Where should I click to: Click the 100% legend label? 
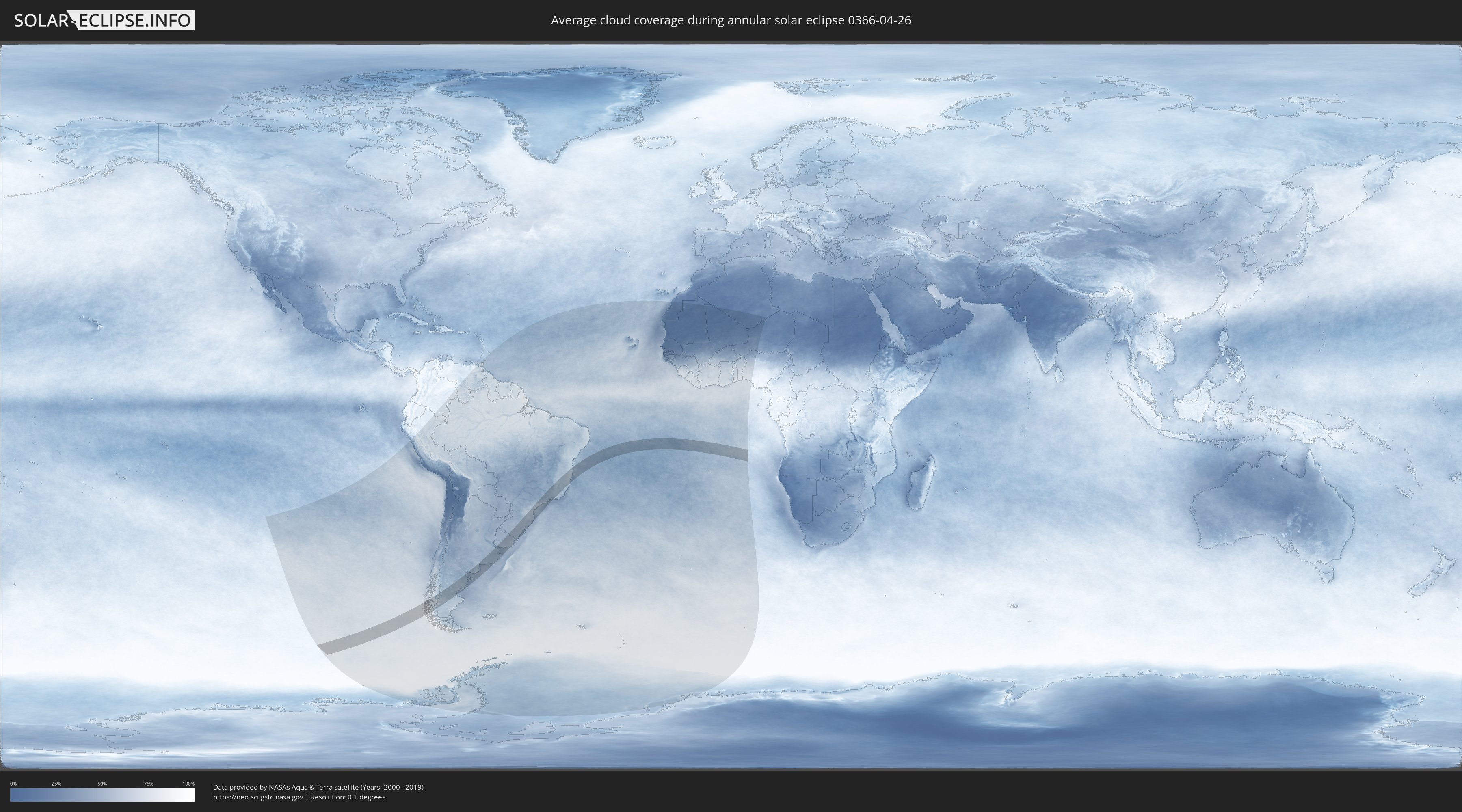click(x=188, y=784)
